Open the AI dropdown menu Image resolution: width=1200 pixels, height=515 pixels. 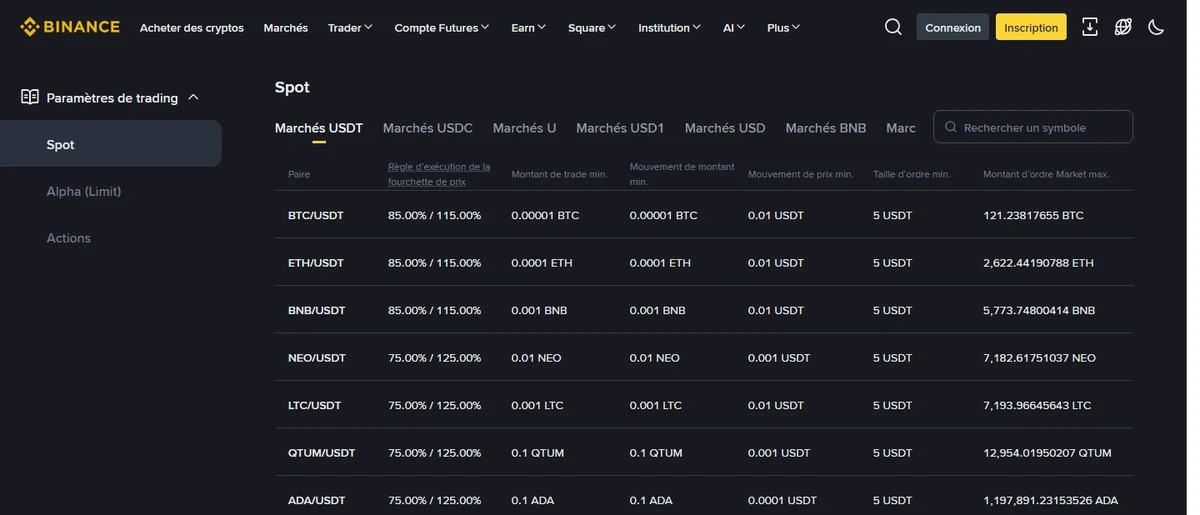(734, 27)
